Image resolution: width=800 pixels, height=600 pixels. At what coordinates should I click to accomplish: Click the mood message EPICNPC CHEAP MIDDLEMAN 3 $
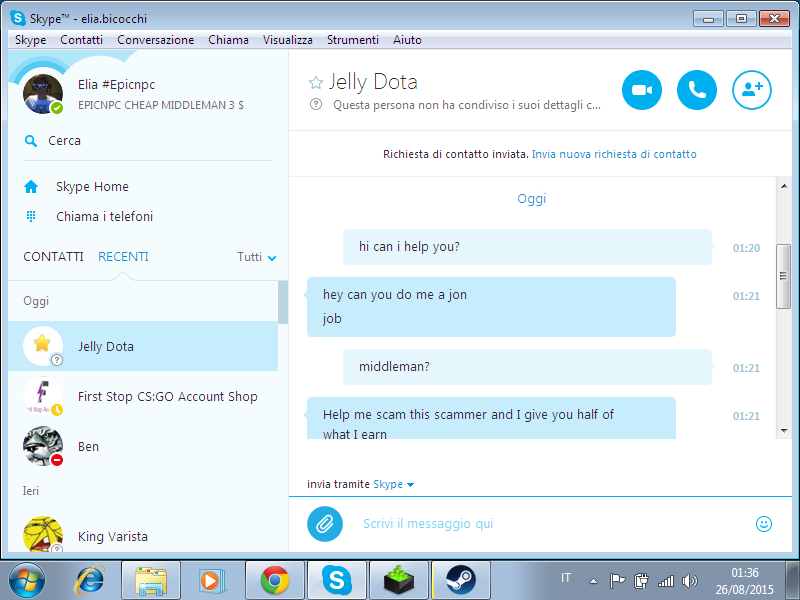[x=161, y=105]
